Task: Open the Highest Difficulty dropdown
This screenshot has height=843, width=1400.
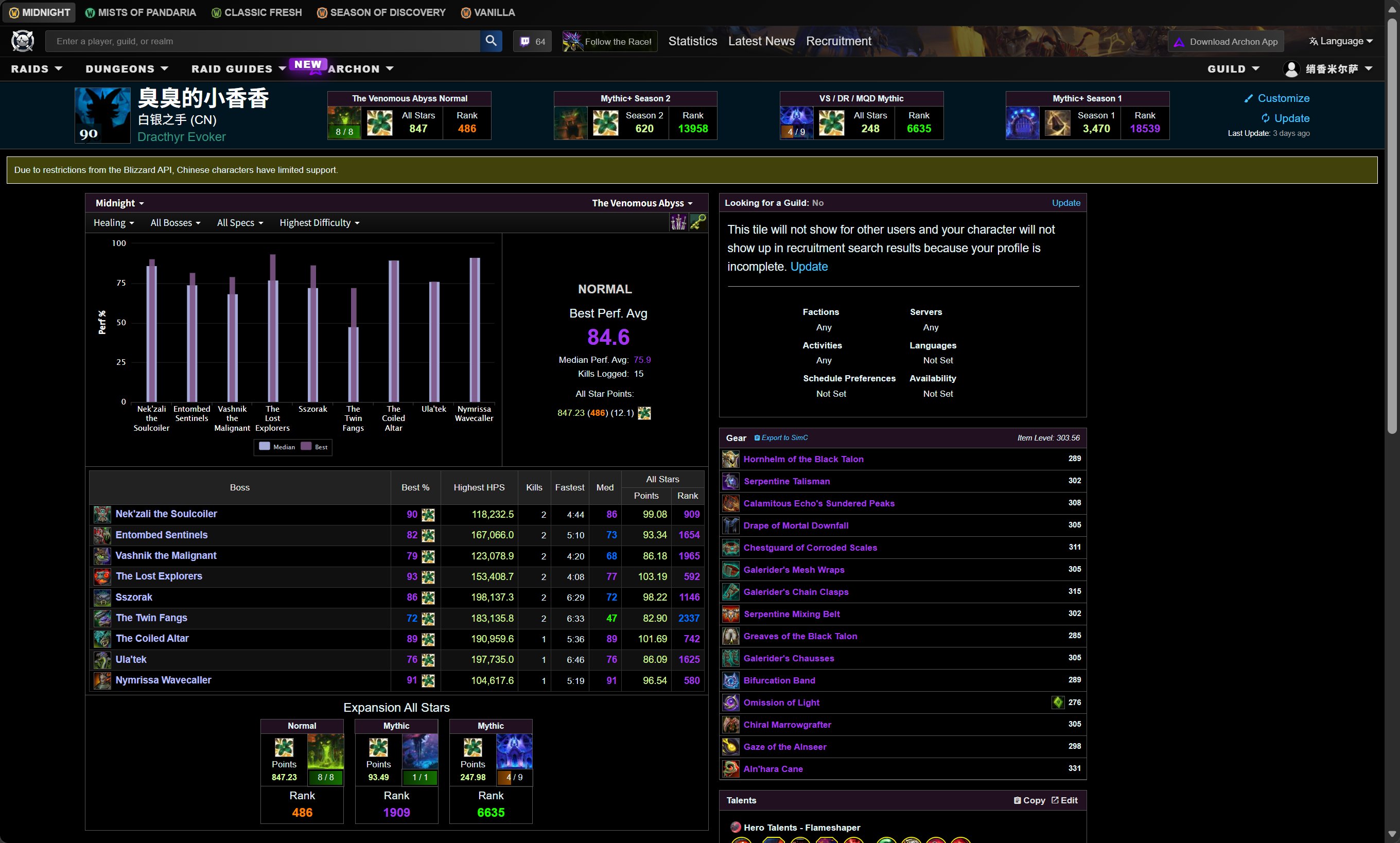Action: pyautogui.click(x=320, y=223)
